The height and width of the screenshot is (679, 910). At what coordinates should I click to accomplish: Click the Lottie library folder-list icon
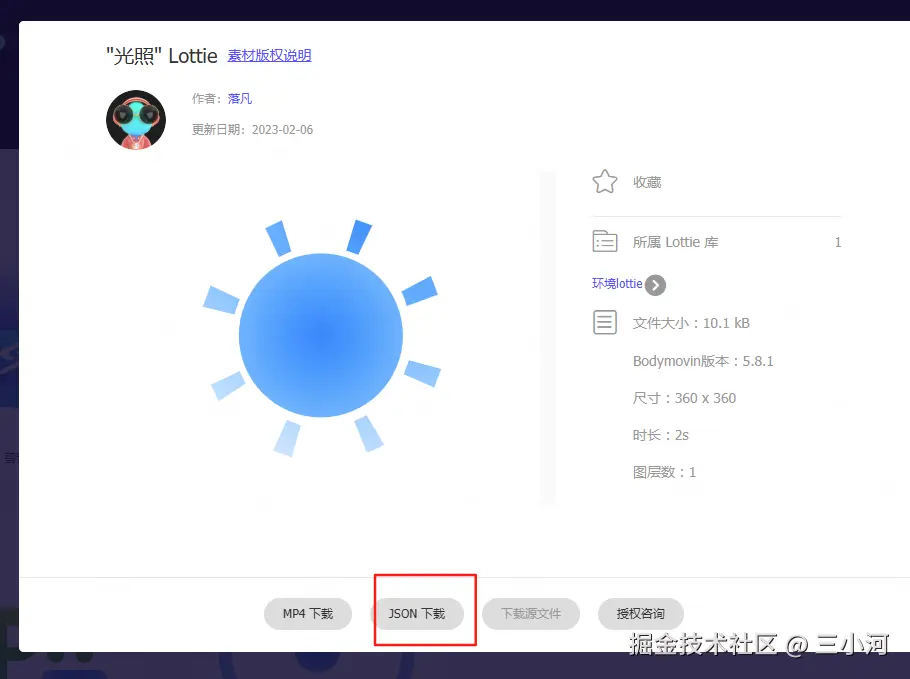click(605, 241)
